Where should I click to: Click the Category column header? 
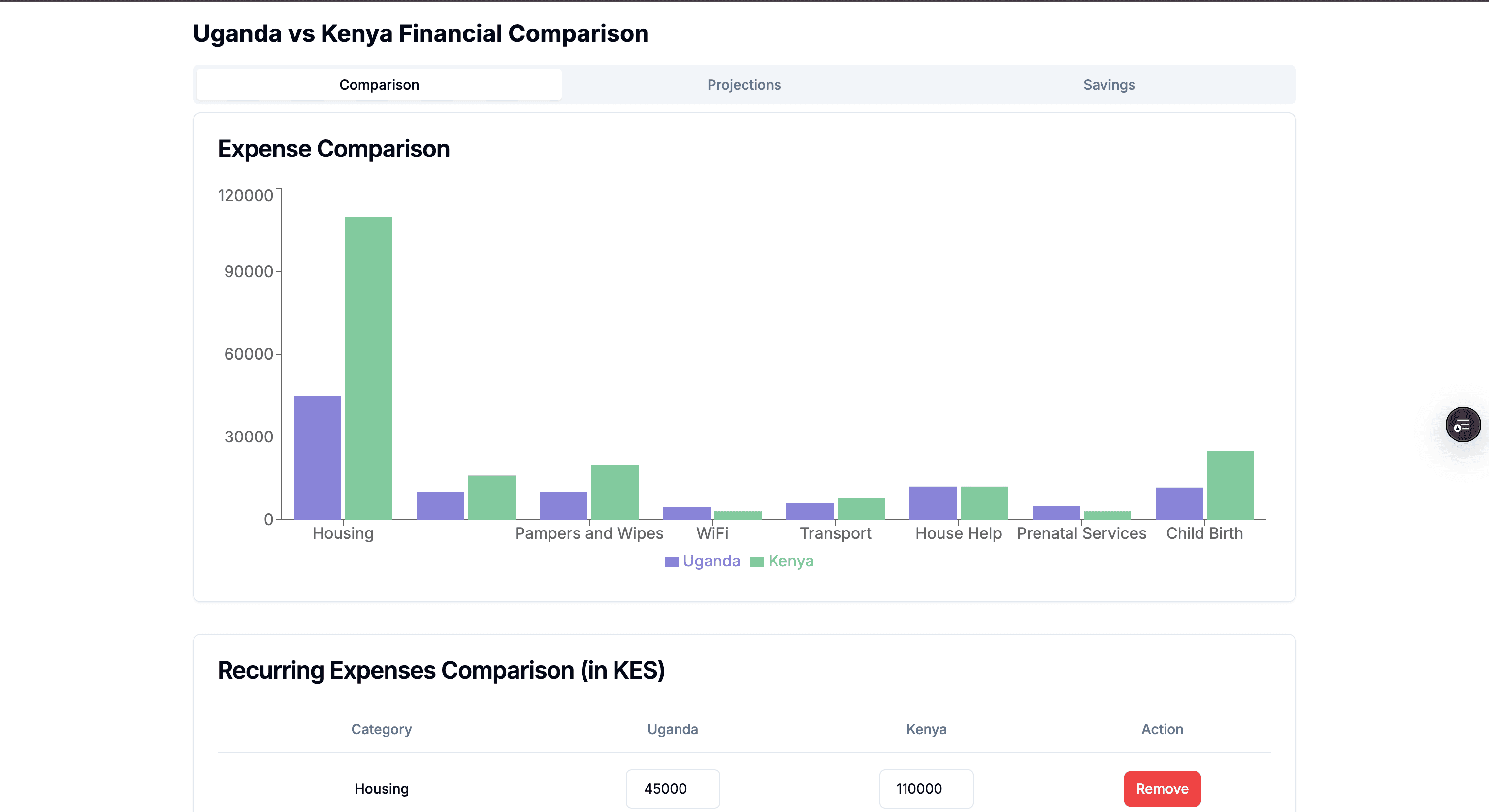[x=382, y=729]
